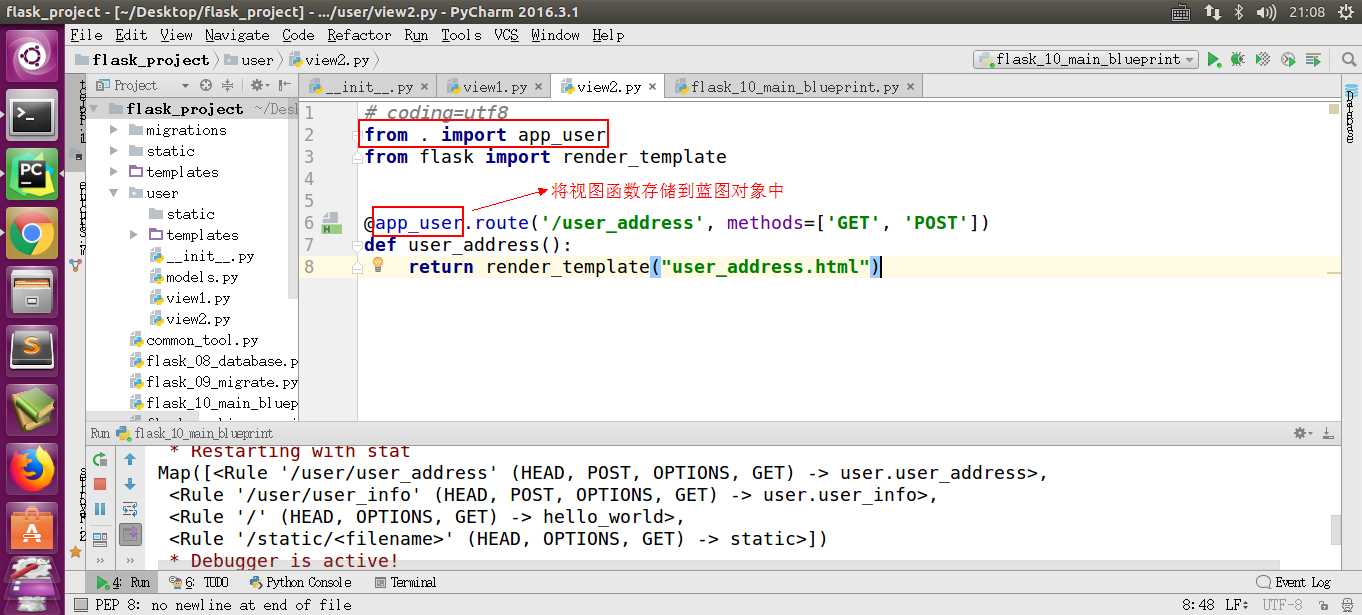Select flask_09_migrate.py in project tree
The height and width of the screenshot is (615, 1362).
pos(214,382)
